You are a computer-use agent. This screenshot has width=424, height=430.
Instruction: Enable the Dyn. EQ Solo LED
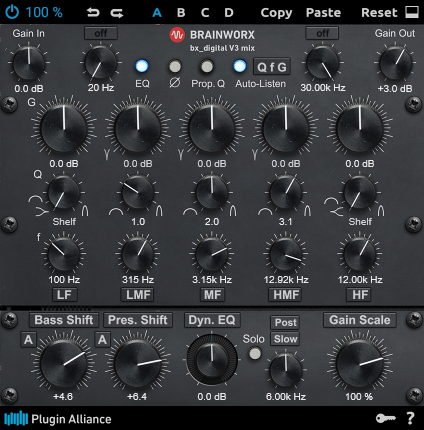(255, 354)
